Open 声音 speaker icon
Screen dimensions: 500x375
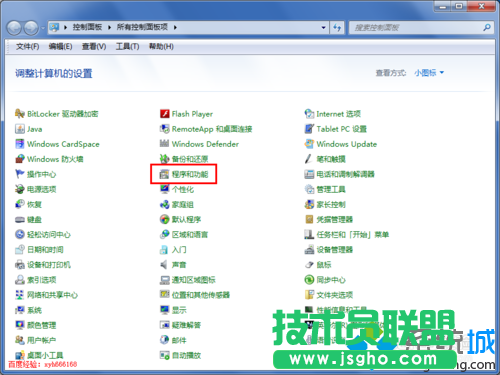click(165, 265)
